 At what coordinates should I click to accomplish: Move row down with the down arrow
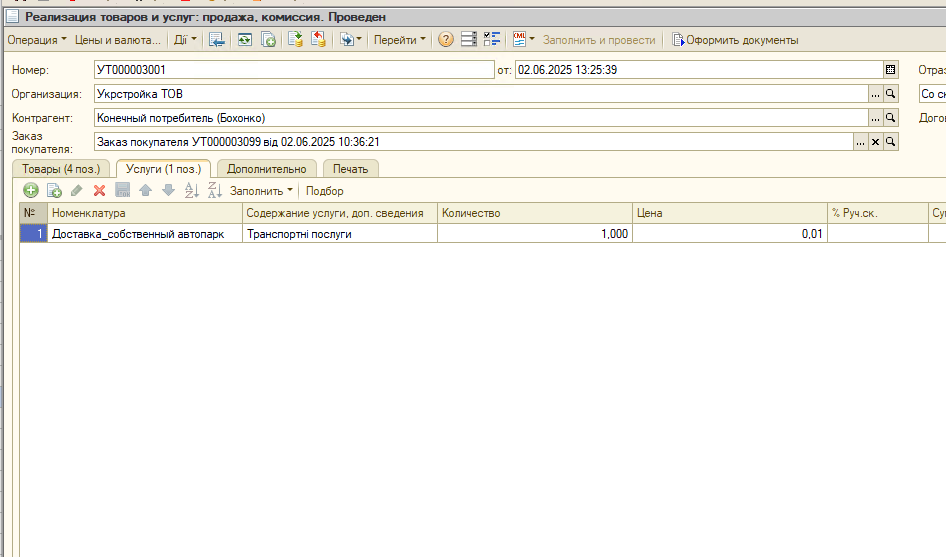pyautogui.click(x=168, y=191)
